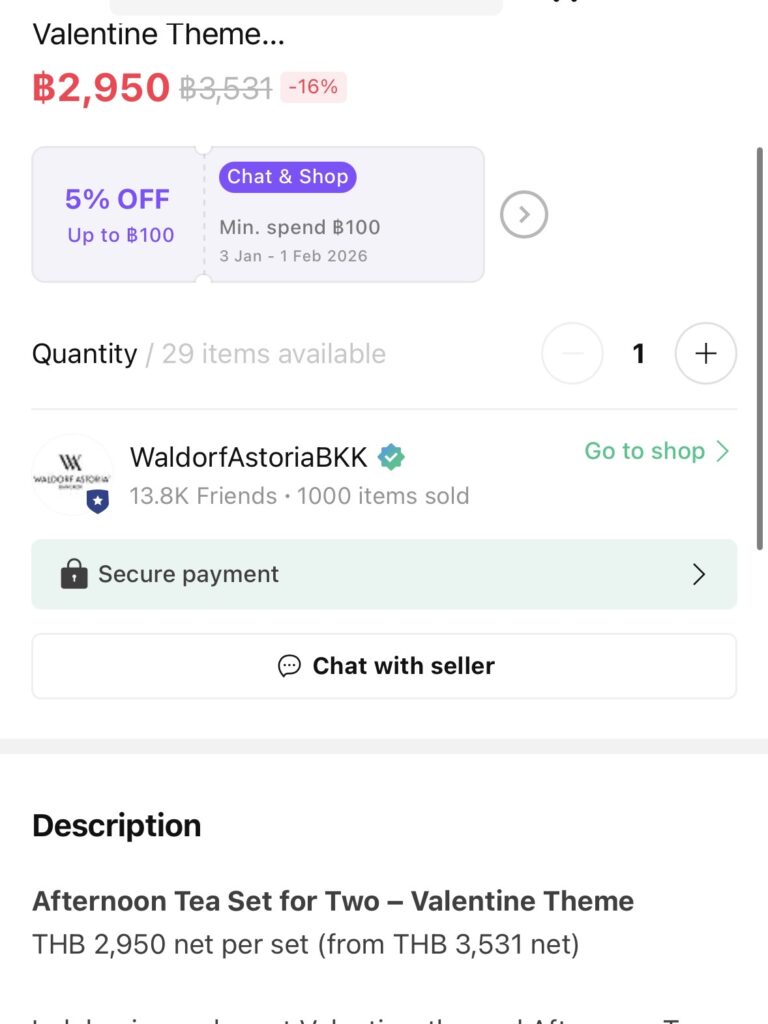Decrease quantity with the minus button
This screenshot has width=768, height=1024.
click(x=572, y=354)
